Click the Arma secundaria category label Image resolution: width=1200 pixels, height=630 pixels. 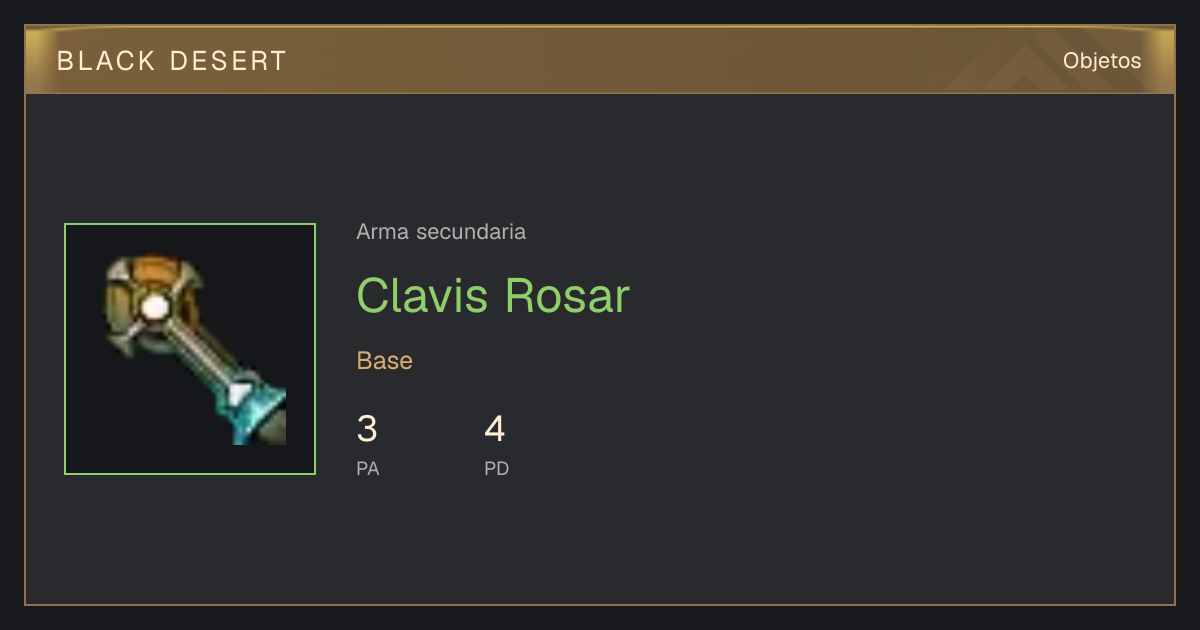pyautogui.click(x=441, y=232)
